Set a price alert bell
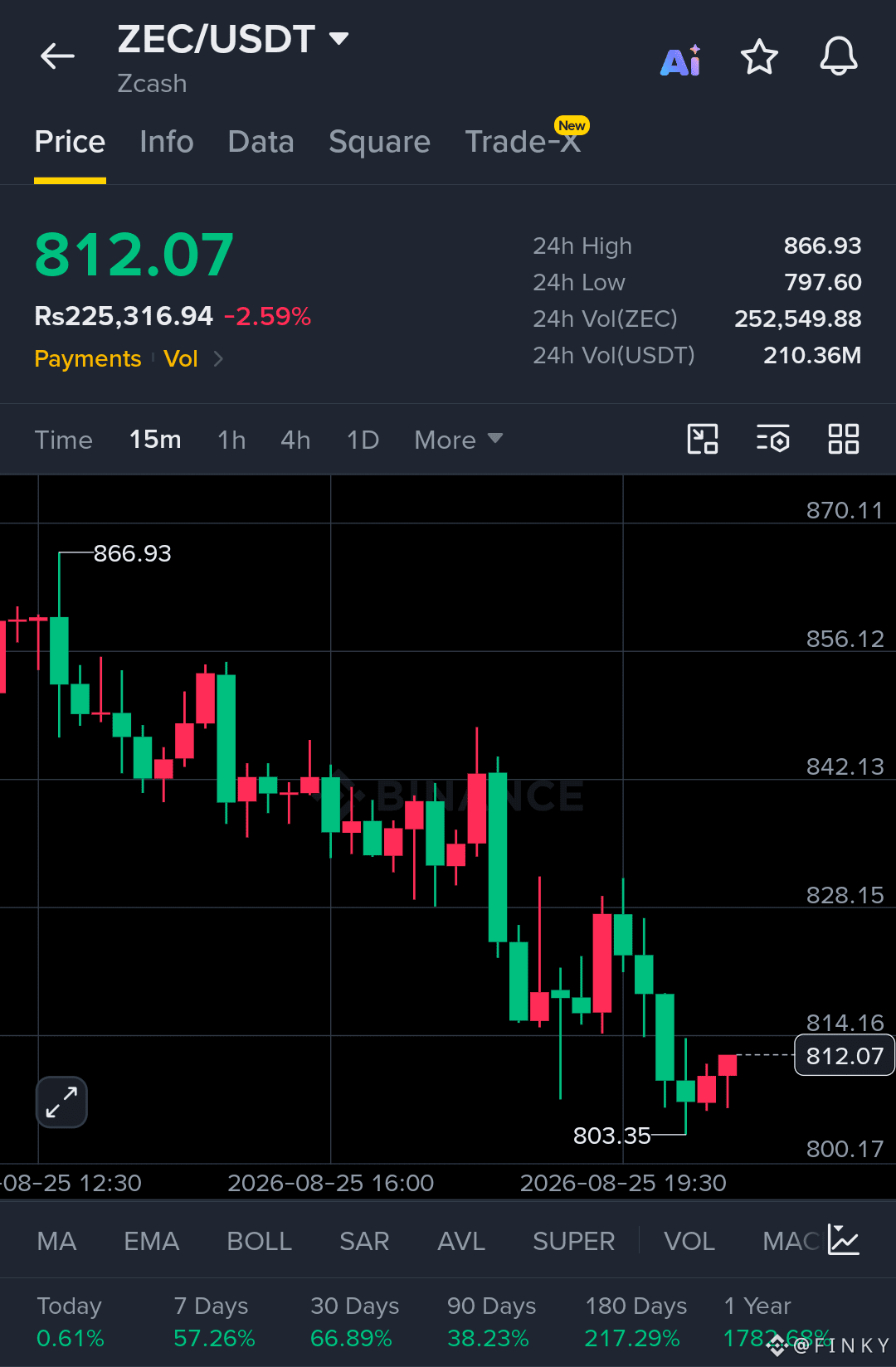Screen dimensions: 896x1367 click(839, 57)
